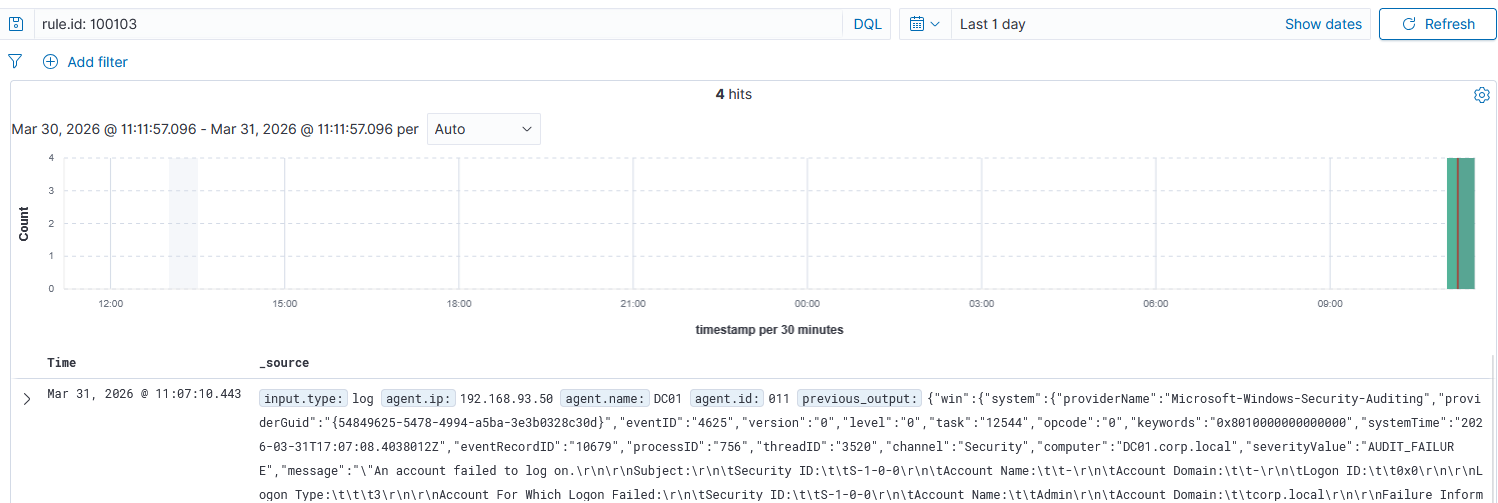Click the saved query disk icon
This screenshot has width=1498, height=503.
coord(16,24)
